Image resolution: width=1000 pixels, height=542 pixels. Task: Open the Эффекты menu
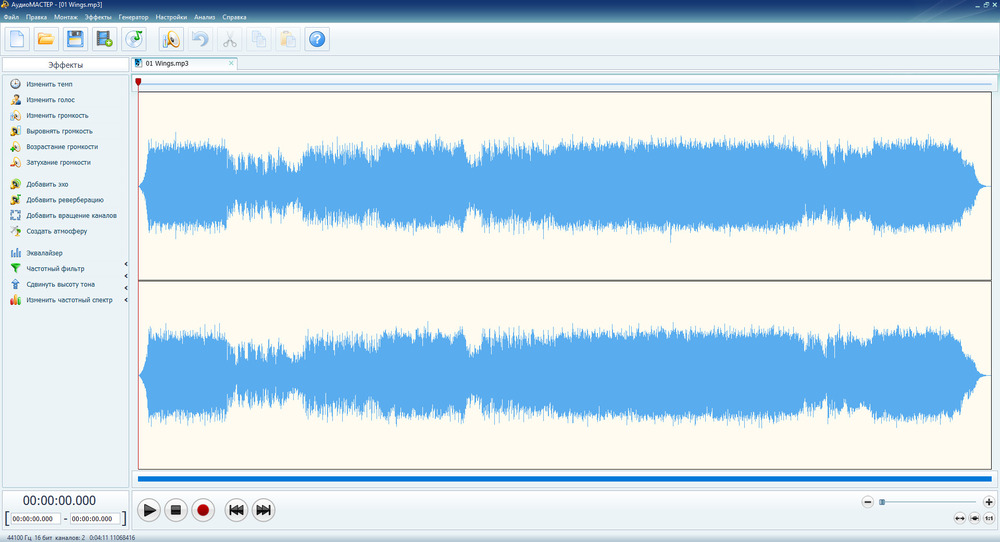(98, 17)
